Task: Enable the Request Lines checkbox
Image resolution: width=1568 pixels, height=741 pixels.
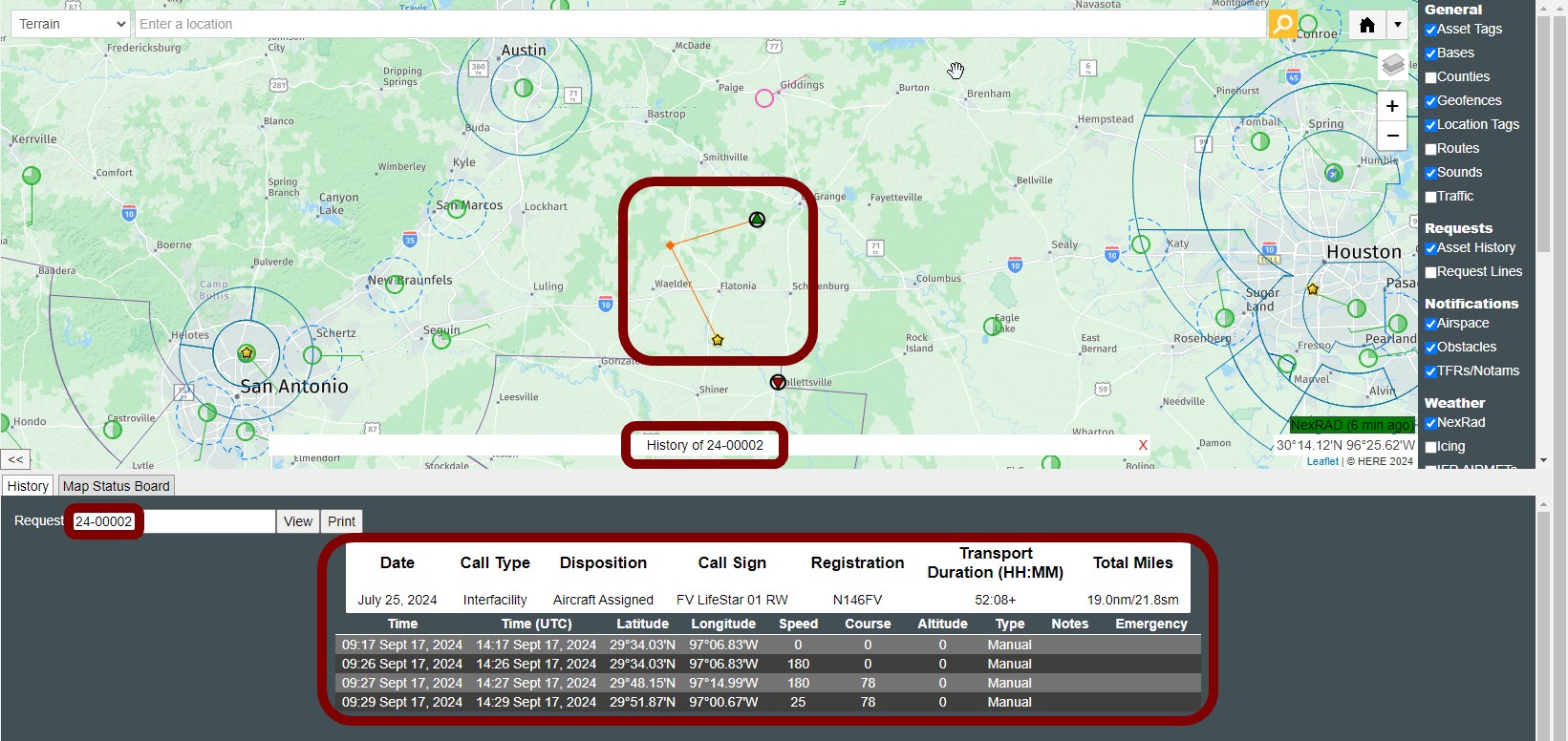Action: pyautogui.click(x=1430, y=272)
